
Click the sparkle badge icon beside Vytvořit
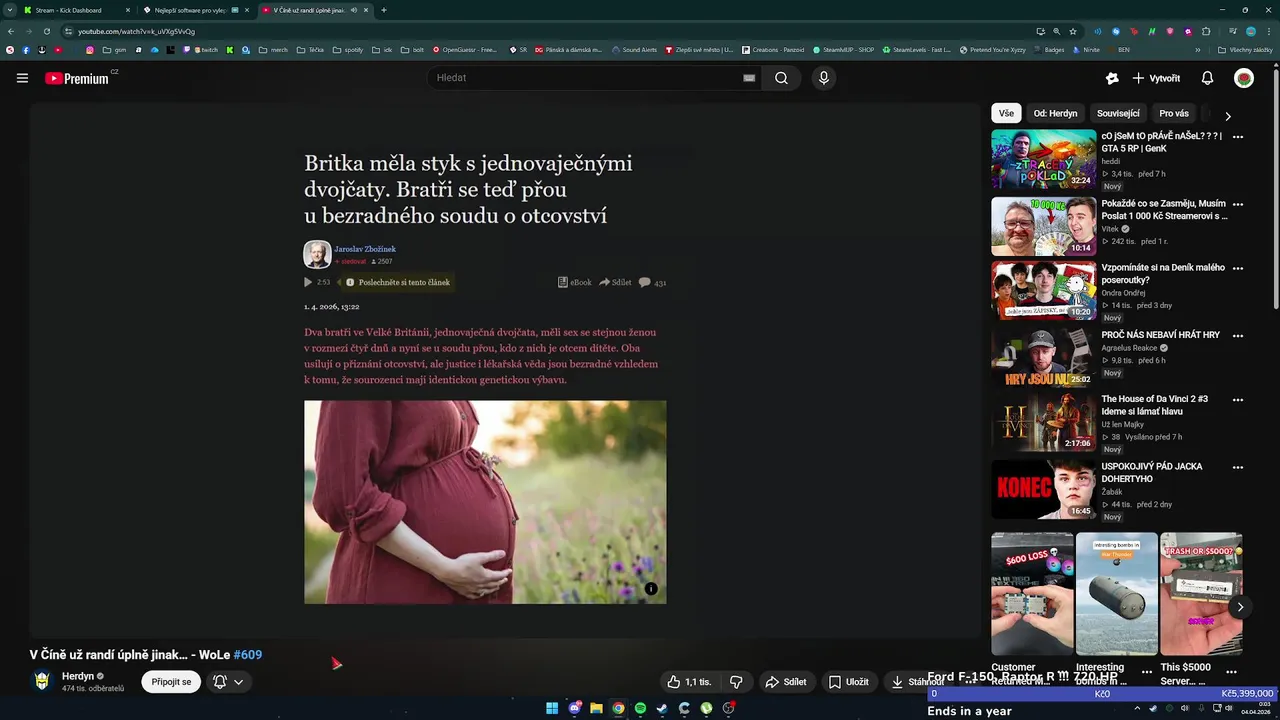pos(1112,78)
